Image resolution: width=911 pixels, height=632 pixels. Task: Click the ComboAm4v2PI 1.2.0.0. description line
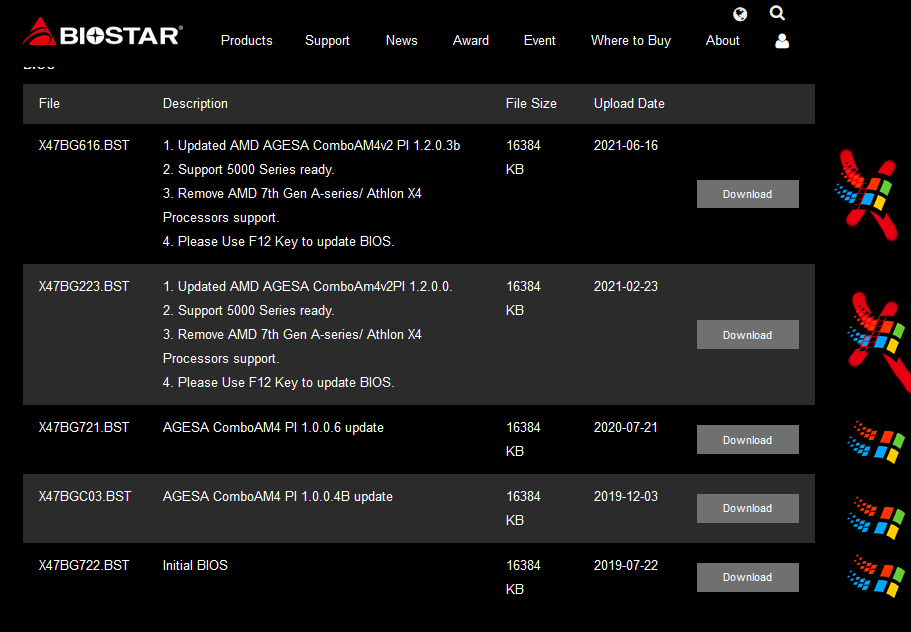pos(308,286)
